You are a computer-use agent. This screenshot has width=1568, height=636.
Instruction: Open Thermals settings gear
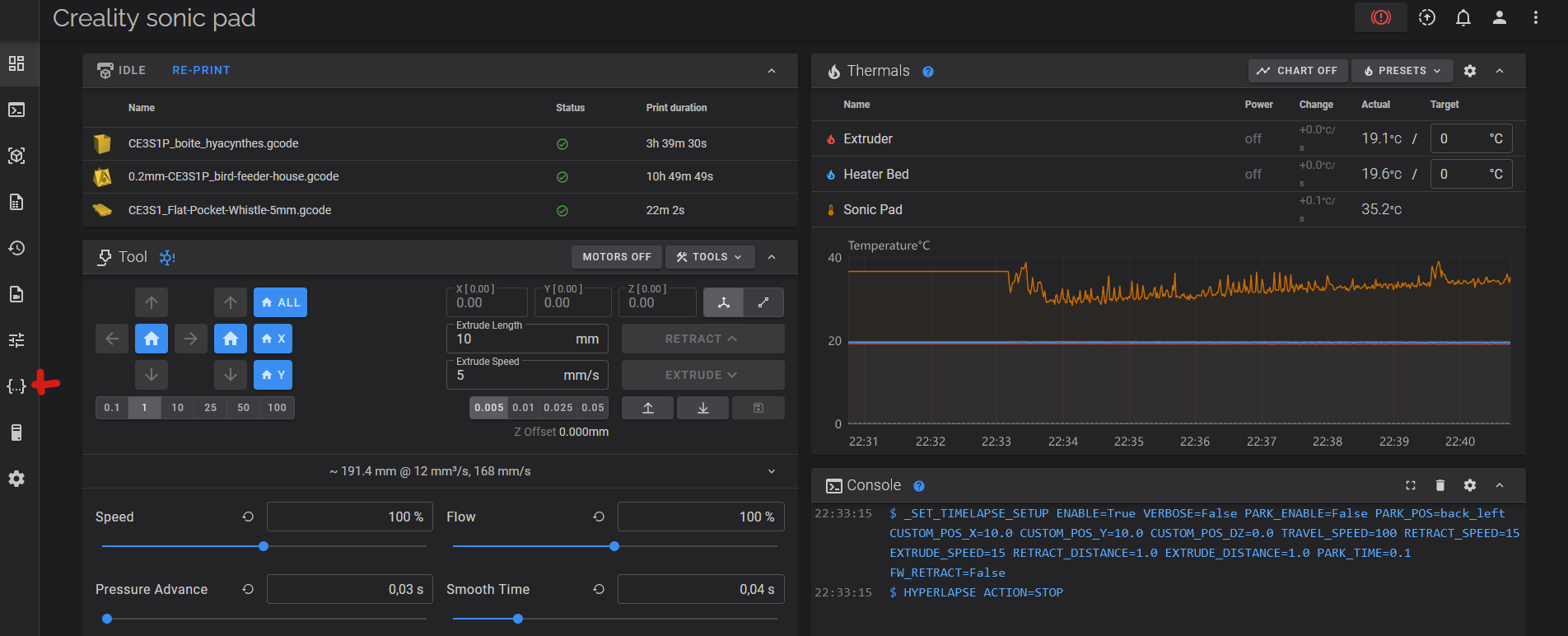[x=1469, y=71]
